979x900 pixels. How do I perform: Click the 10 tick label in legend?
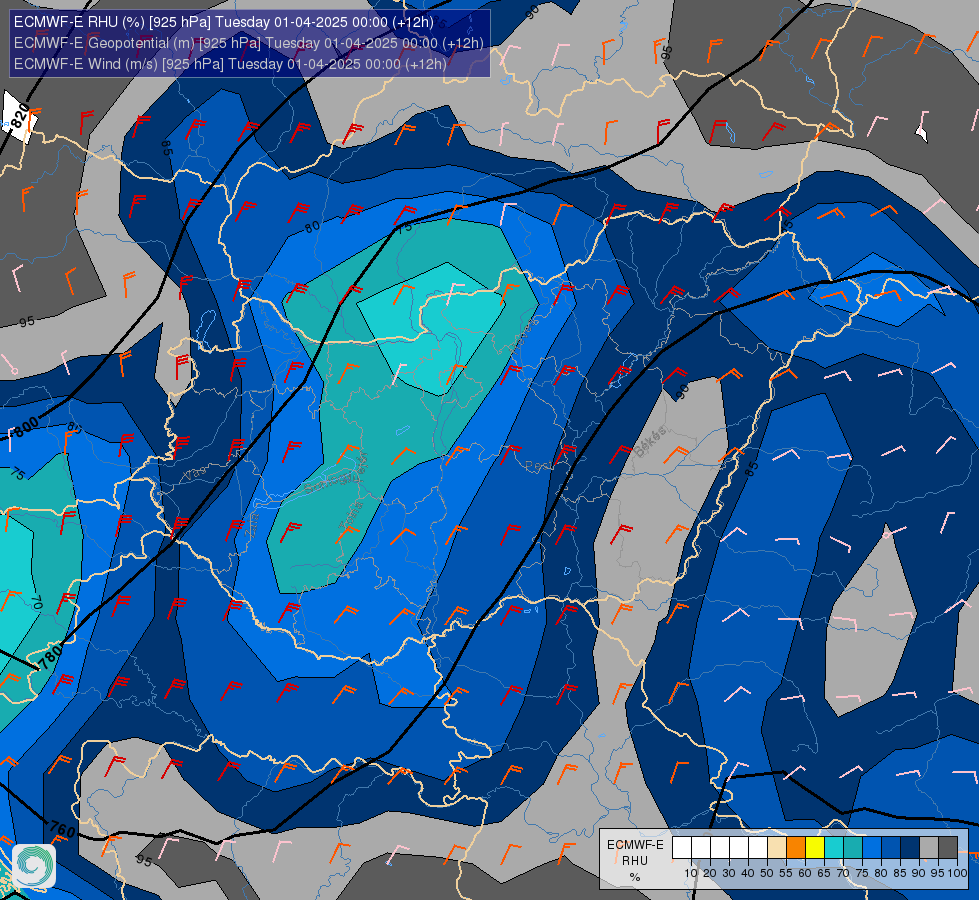point(691,873)
